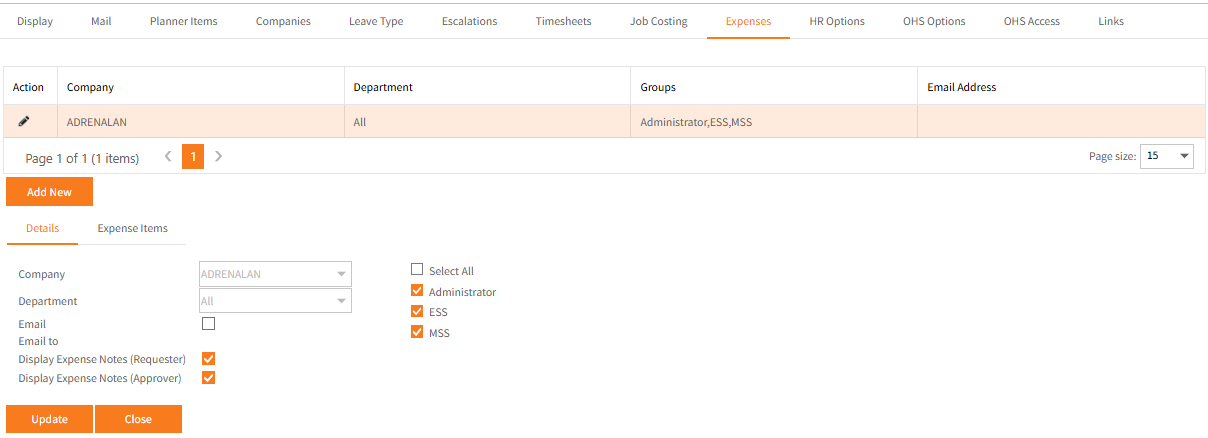Disable Display Expense Notes (Approver)
Viewport: 1208px width, 438px height.
pos(208,378)
